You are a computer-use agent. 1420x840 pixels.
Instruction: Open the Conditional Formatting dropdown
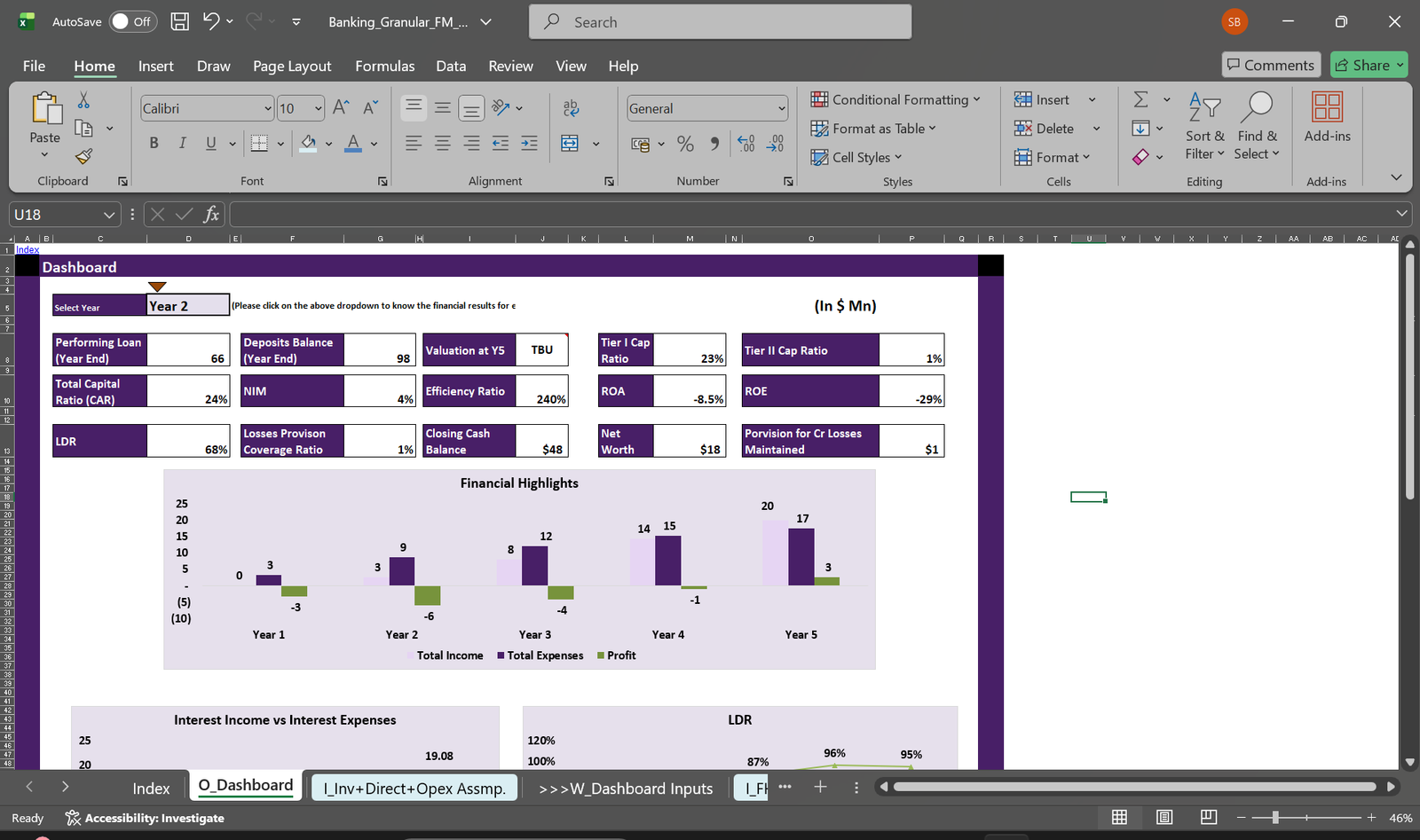[x=895, y=99]
